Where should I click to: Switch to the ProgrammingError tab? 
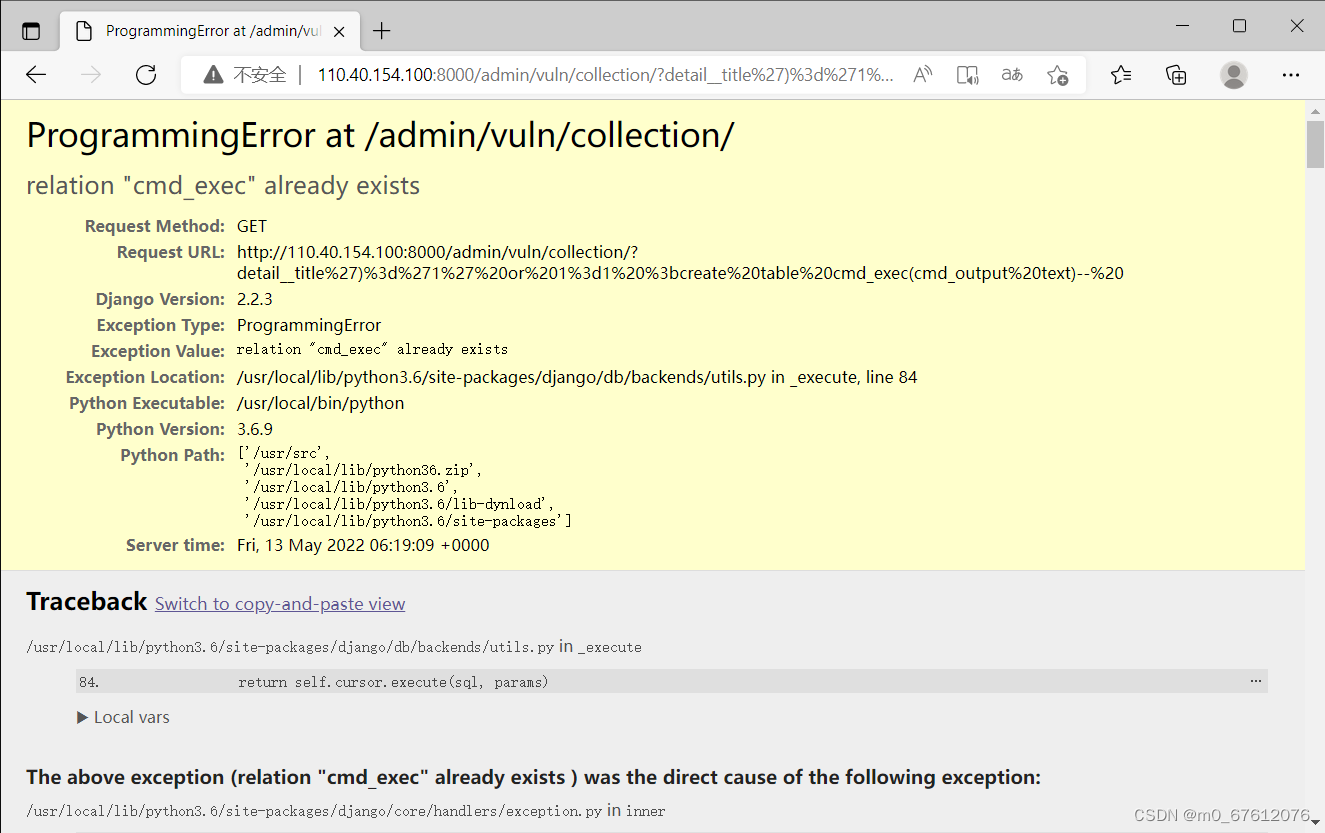[x=200, y=30]
